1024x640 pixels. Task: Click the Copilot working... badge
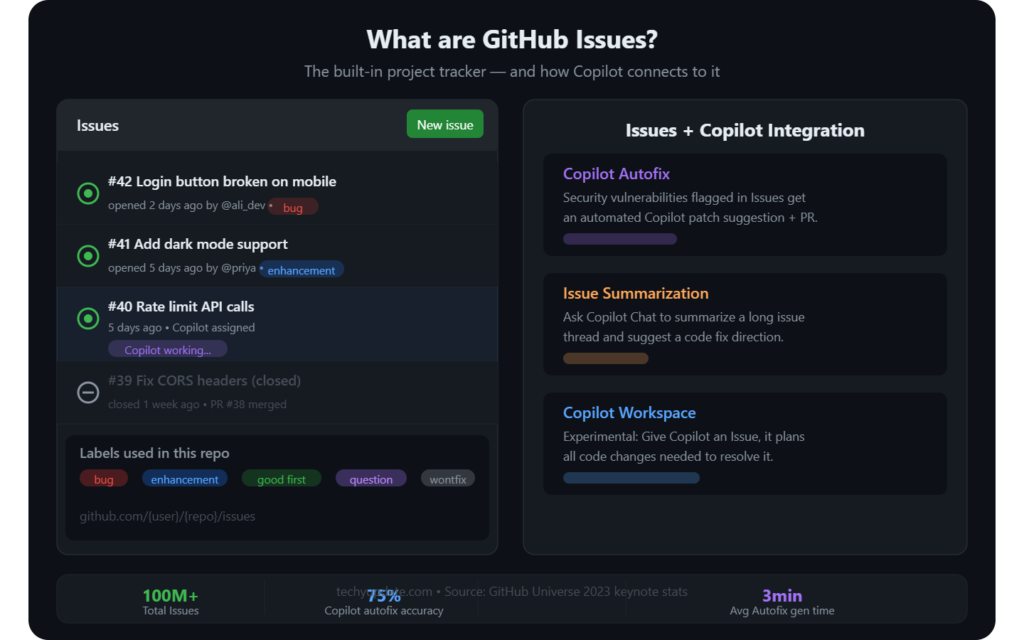[x=168, y=349]
